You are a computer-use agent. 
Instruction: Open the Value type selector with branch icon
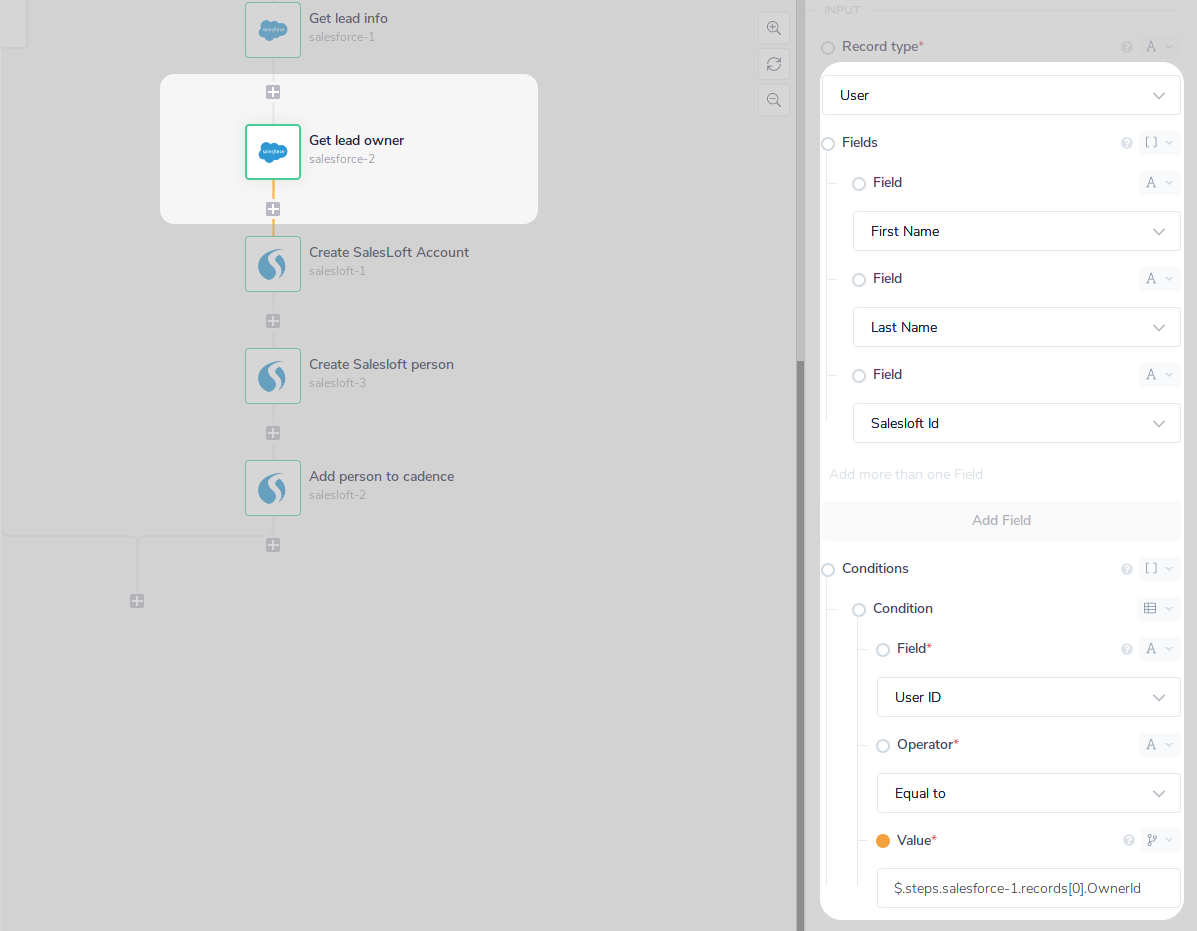(1159, 840)
